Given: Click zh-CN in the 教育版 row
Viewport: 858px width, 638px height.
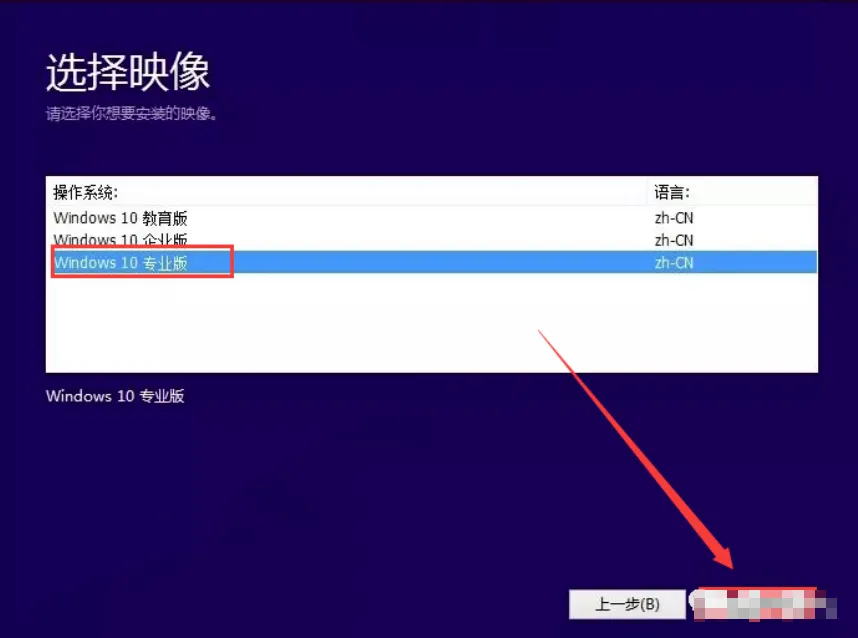Looking at the screenshot, I should 674,218.
